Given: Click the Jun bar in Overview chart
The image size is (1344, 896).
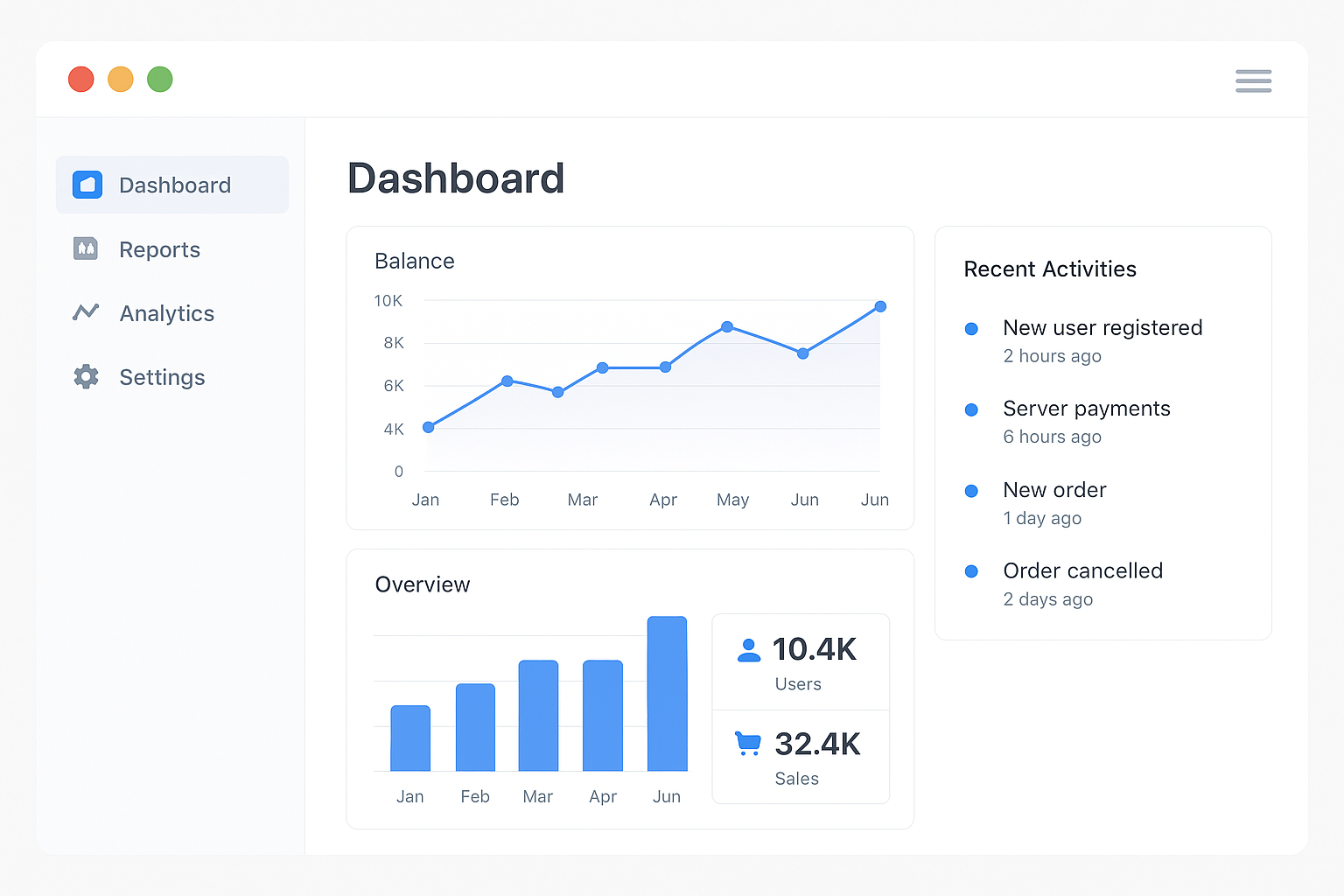Looking at the screenshot, I should [667, 694].
